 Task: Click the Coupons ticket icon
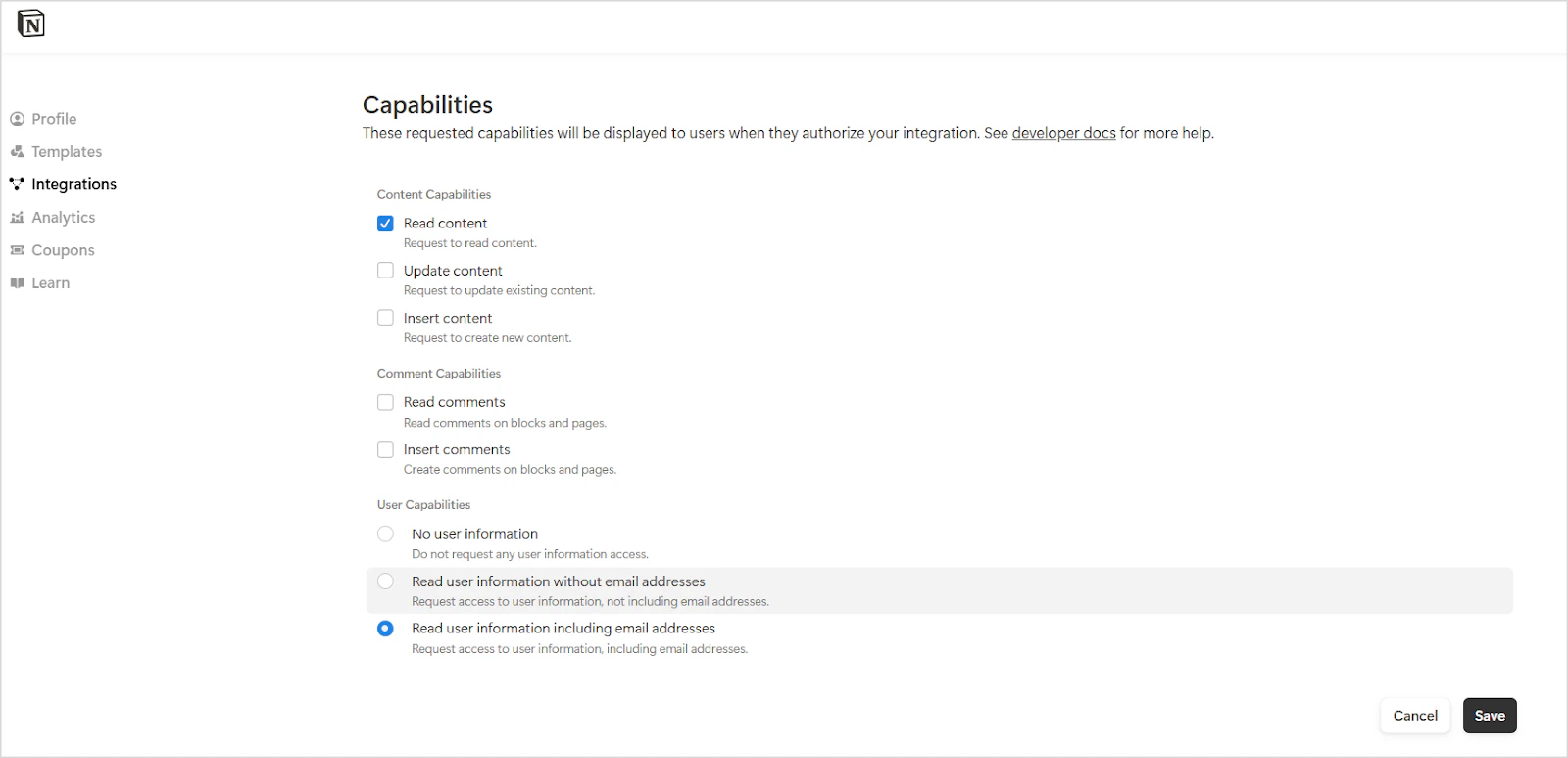click(x=17, y=249)
